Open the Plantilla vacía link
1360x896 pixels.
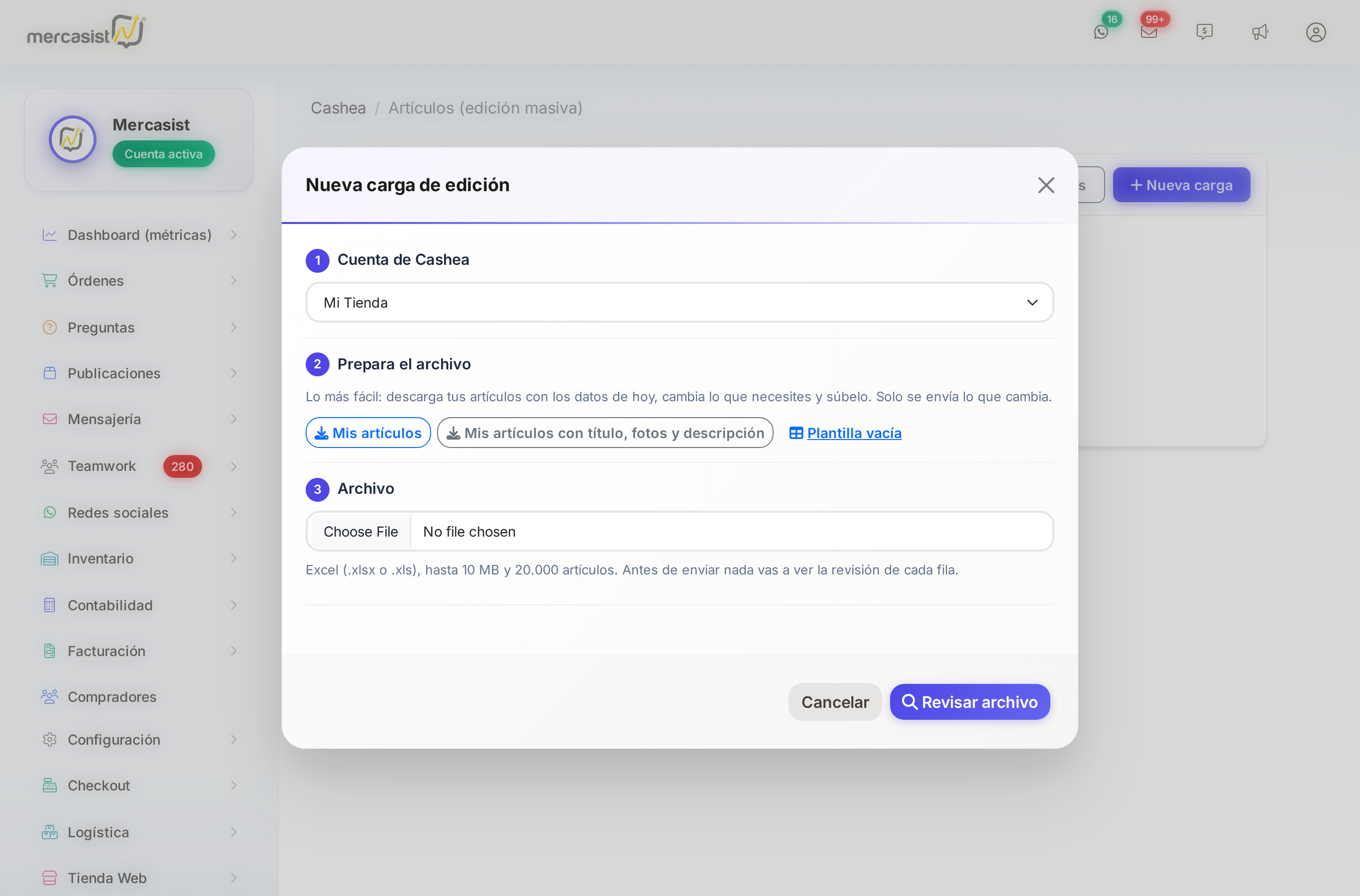[845, 433]
